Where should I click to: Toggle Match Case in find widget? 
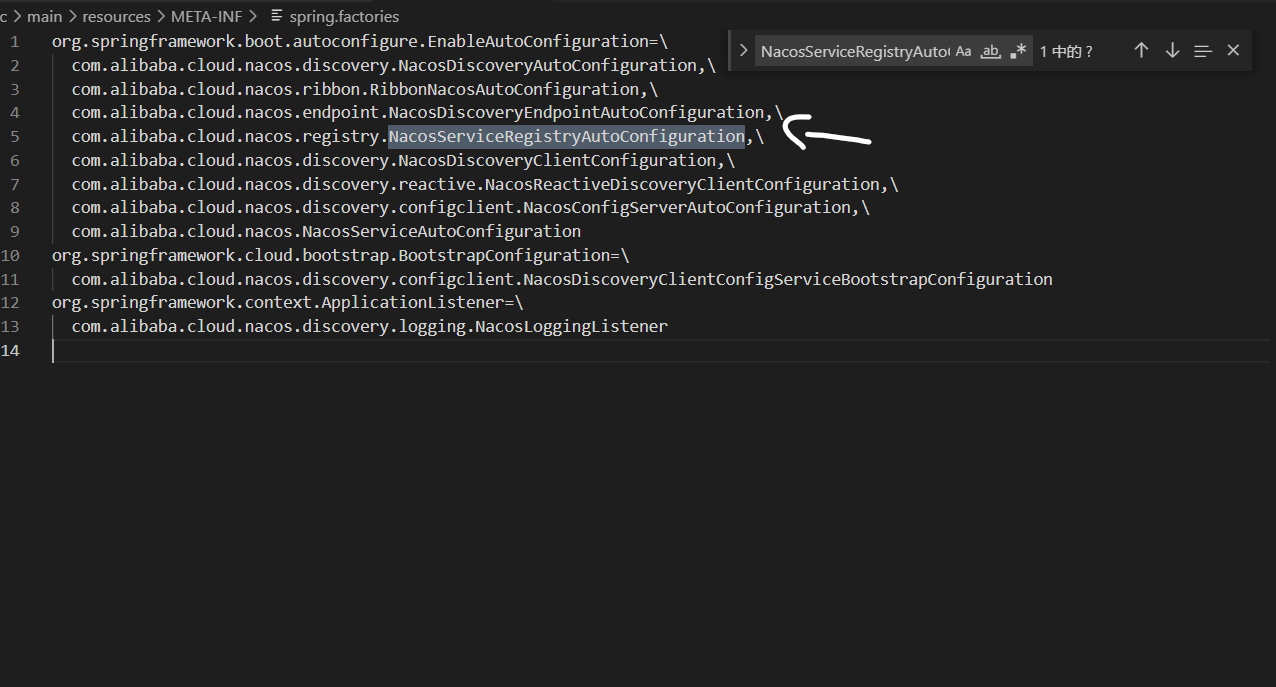963,51
